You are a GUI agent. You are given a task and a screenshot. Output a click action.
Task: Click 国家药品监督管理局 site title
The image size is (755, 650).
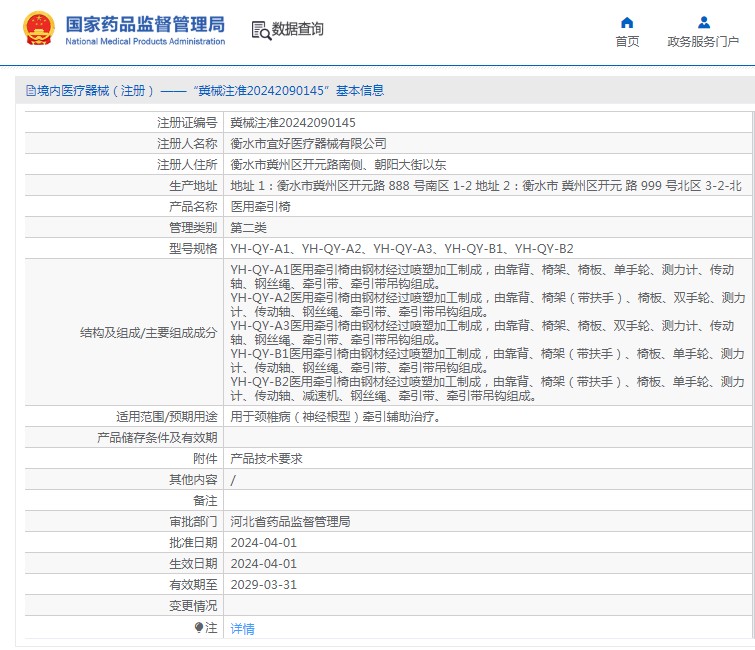(x=145, y=24)
